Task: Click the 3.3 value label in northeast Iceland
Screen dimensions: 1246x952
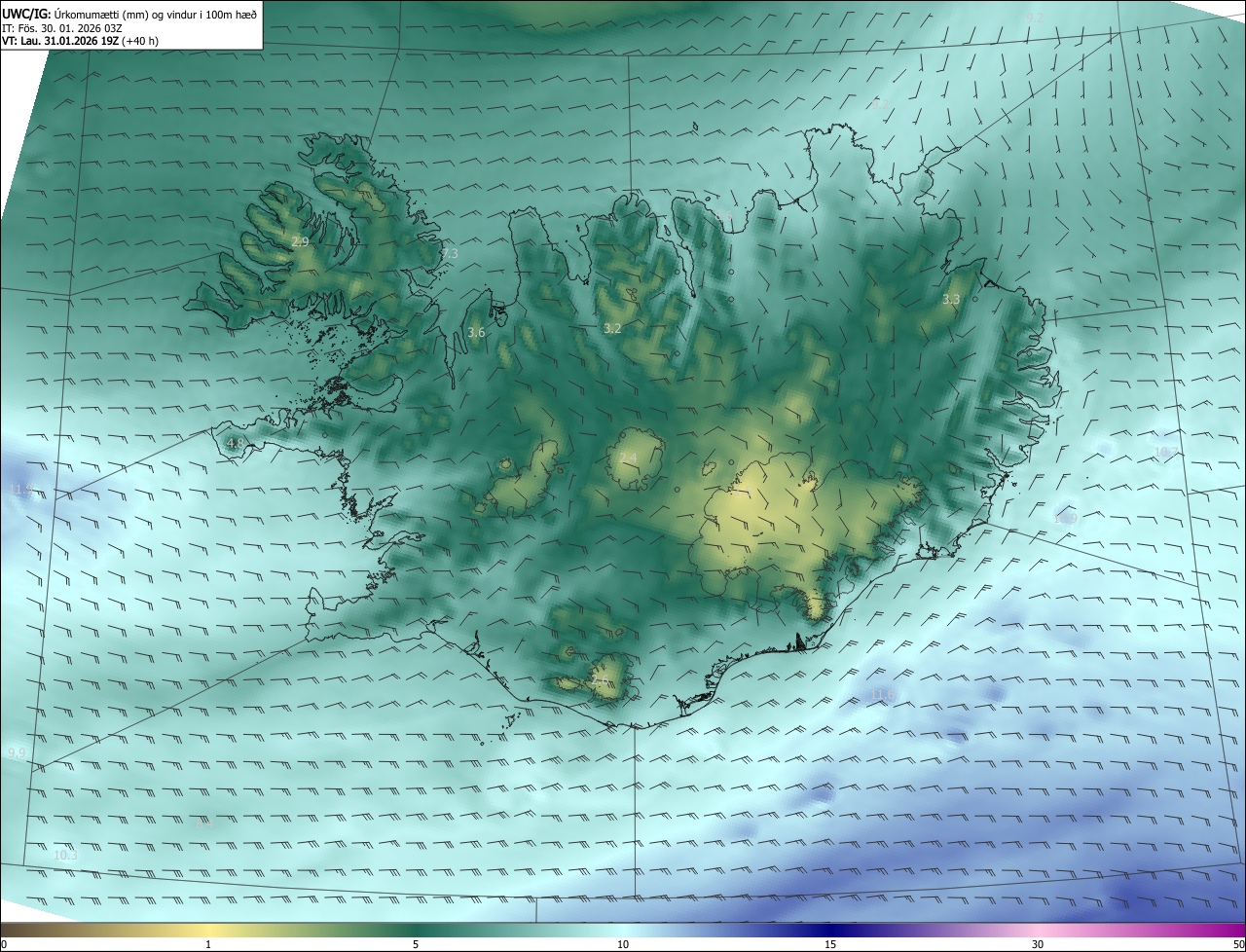Action: (951, 300)
